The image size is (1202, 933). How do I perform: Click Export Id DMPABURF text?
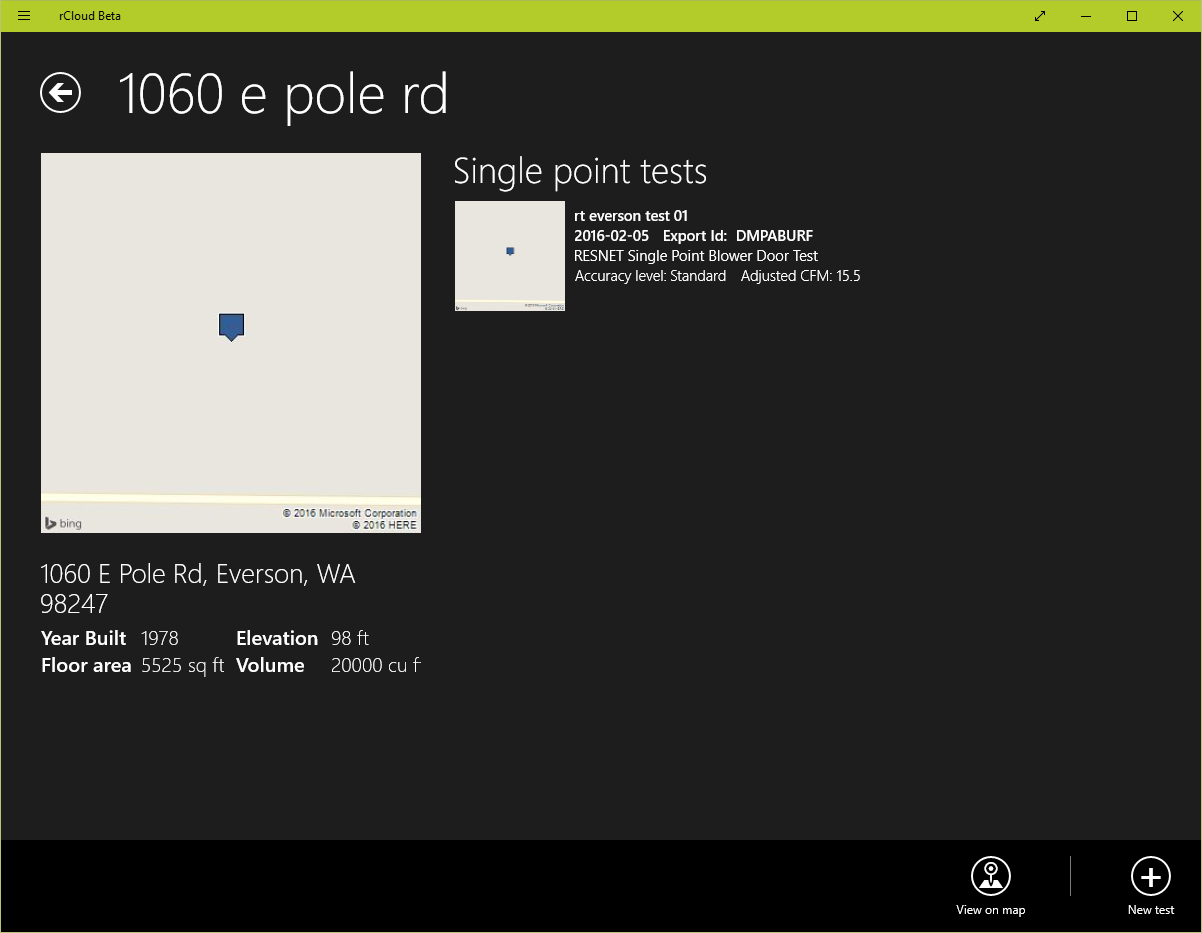(738, 236)
